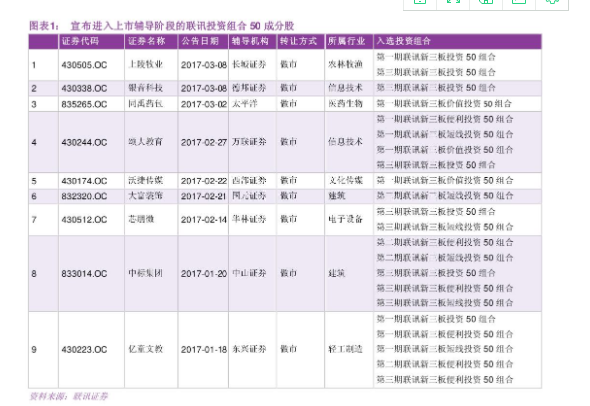Click the date 2017-03-02
This screenshot has height=406, width=590.
[x=204, y=104]
